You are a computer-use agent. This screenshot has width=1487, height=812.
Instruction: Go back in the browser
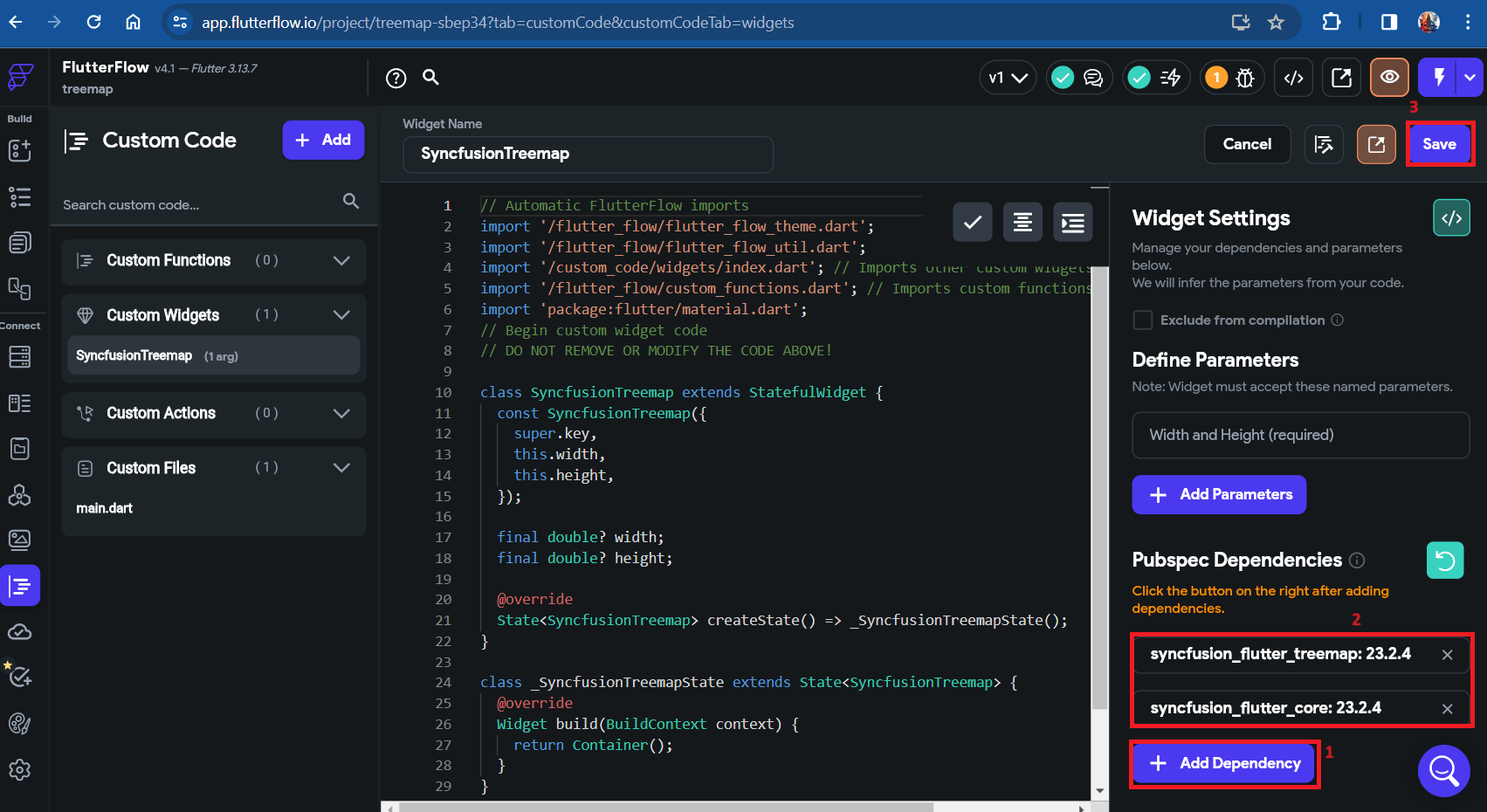(x=16, y=22)
